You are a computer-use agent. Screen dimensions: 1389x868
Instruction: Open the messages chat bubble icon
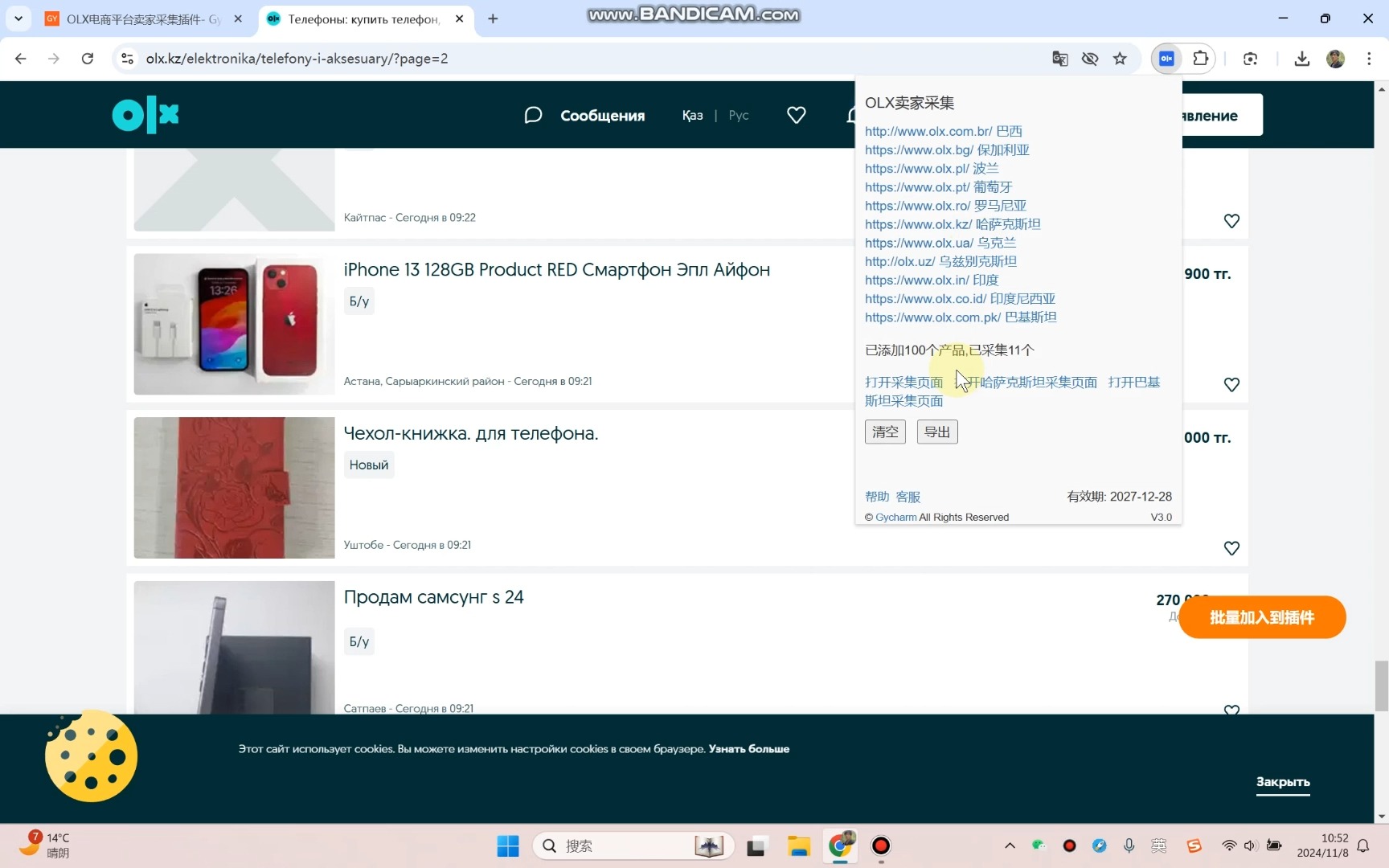(x=533, y=115)
